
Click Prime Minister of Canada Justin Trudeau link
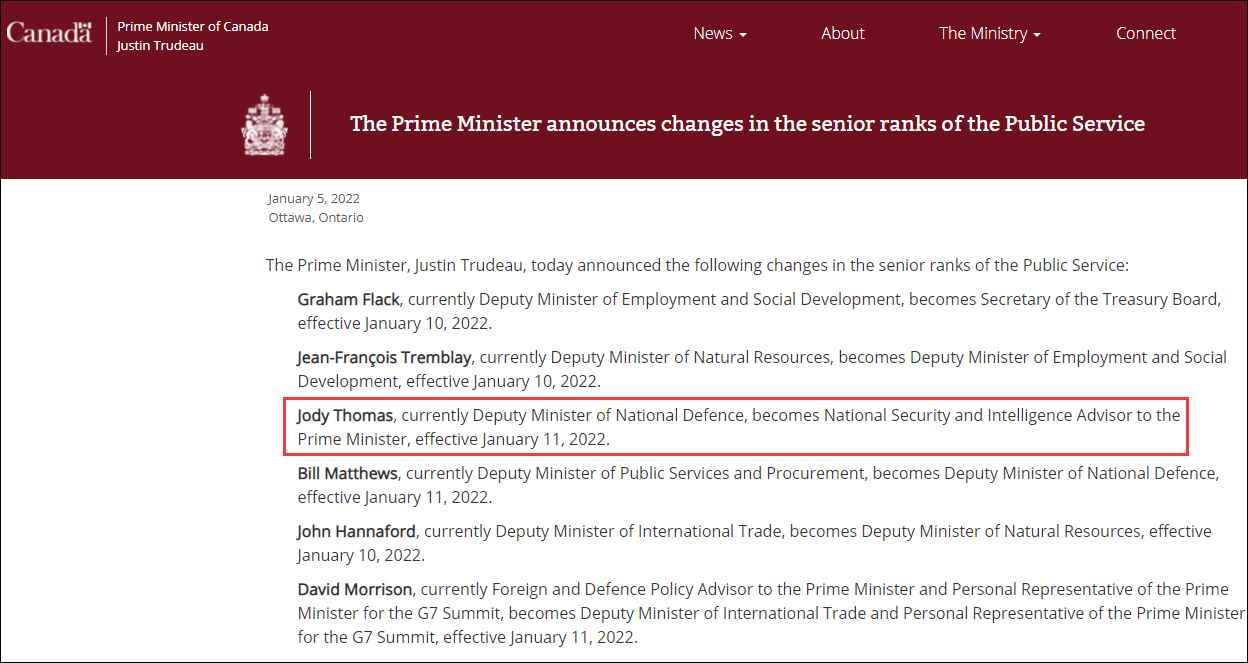pyautogui.click(x=192, y=36)
